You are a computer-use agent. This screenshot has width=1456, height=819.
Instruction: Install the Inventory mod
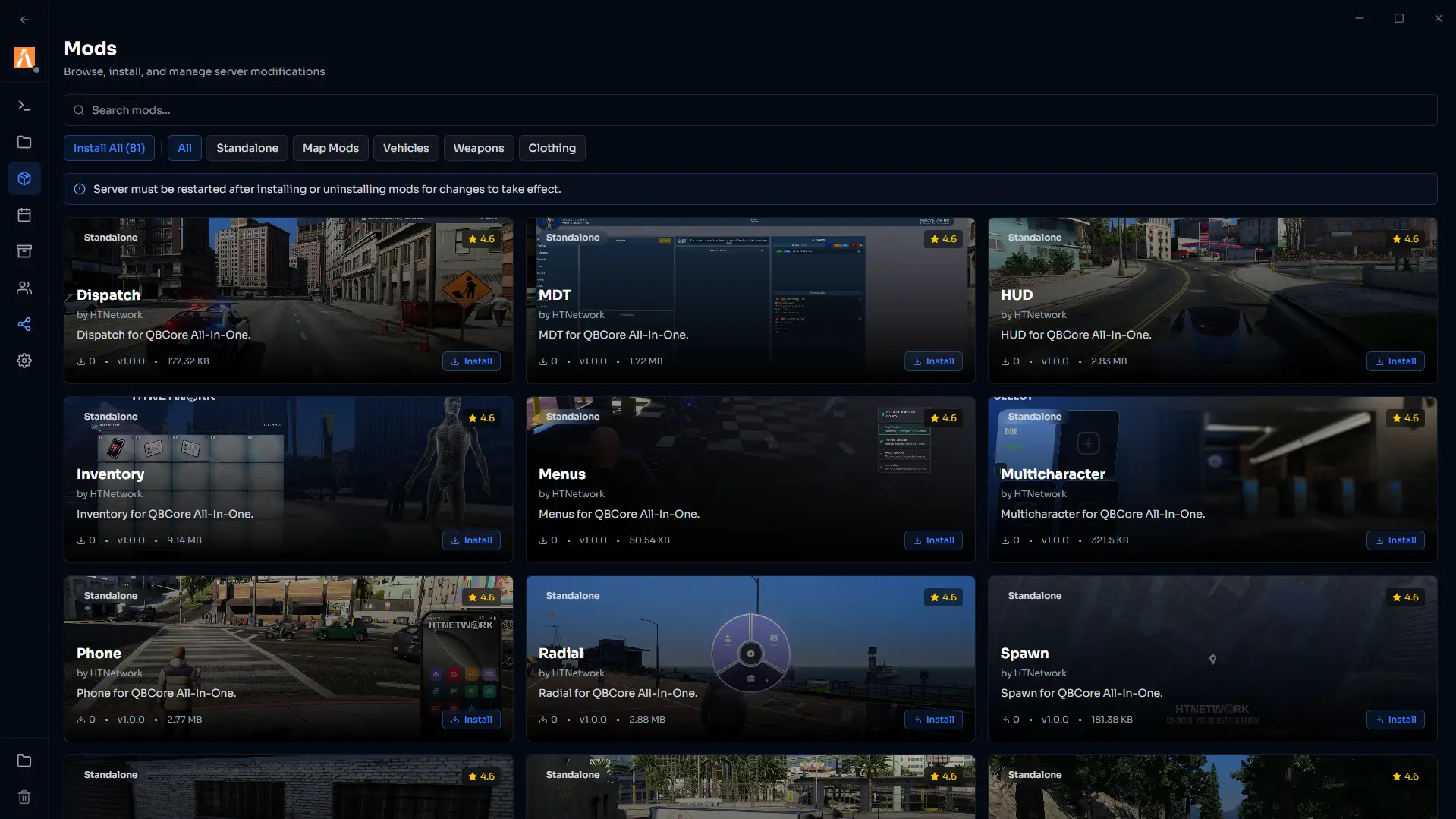click(x=471, y=540)
